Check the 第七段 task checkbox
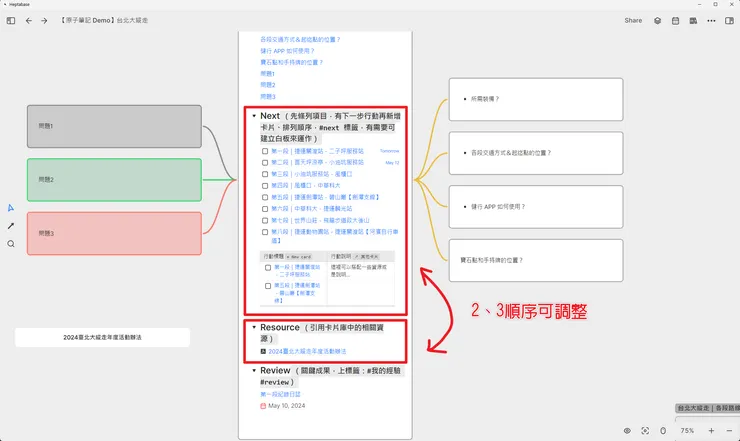The height and width of the screenshot is (441, 740). (265, 220)
